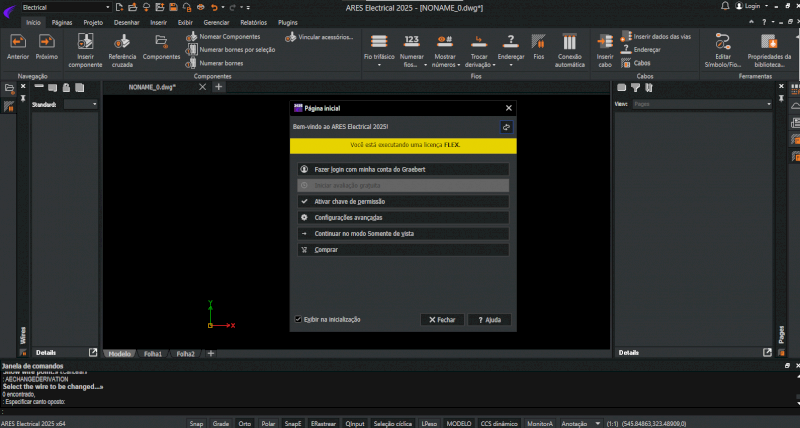
Task: Expand the Endereçar dropdown in Fios group
Action: point(511,65)
